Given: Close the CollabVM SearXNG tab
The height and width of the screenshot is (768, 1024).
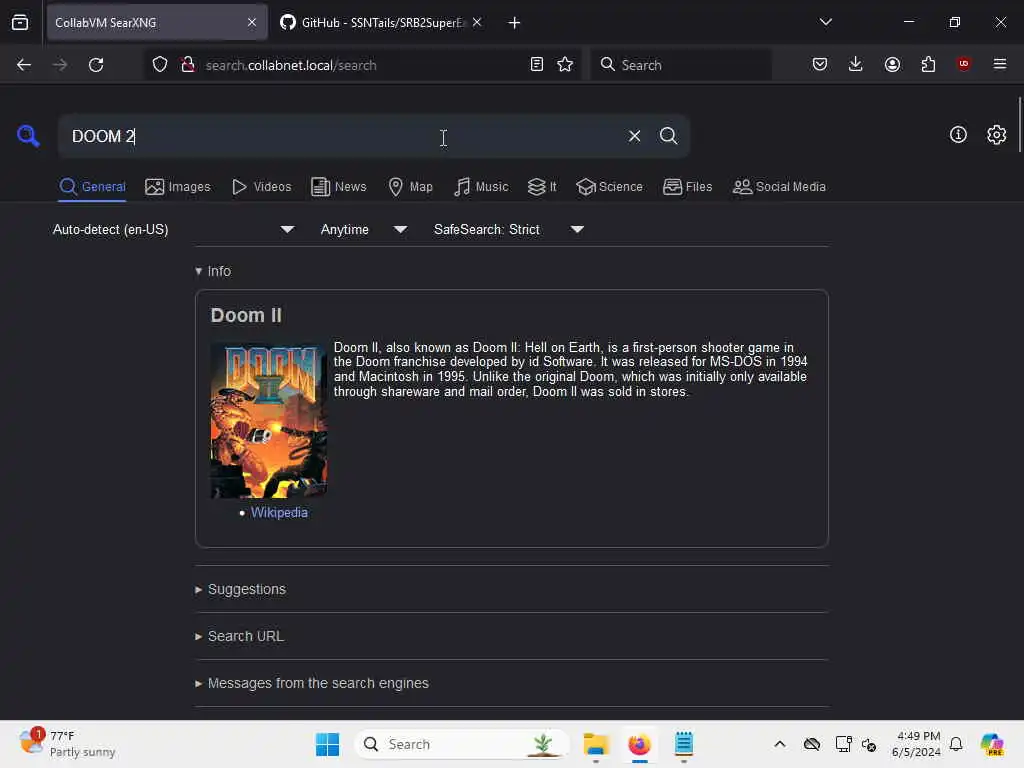Looking at the screenshot, I should (252, 22).
